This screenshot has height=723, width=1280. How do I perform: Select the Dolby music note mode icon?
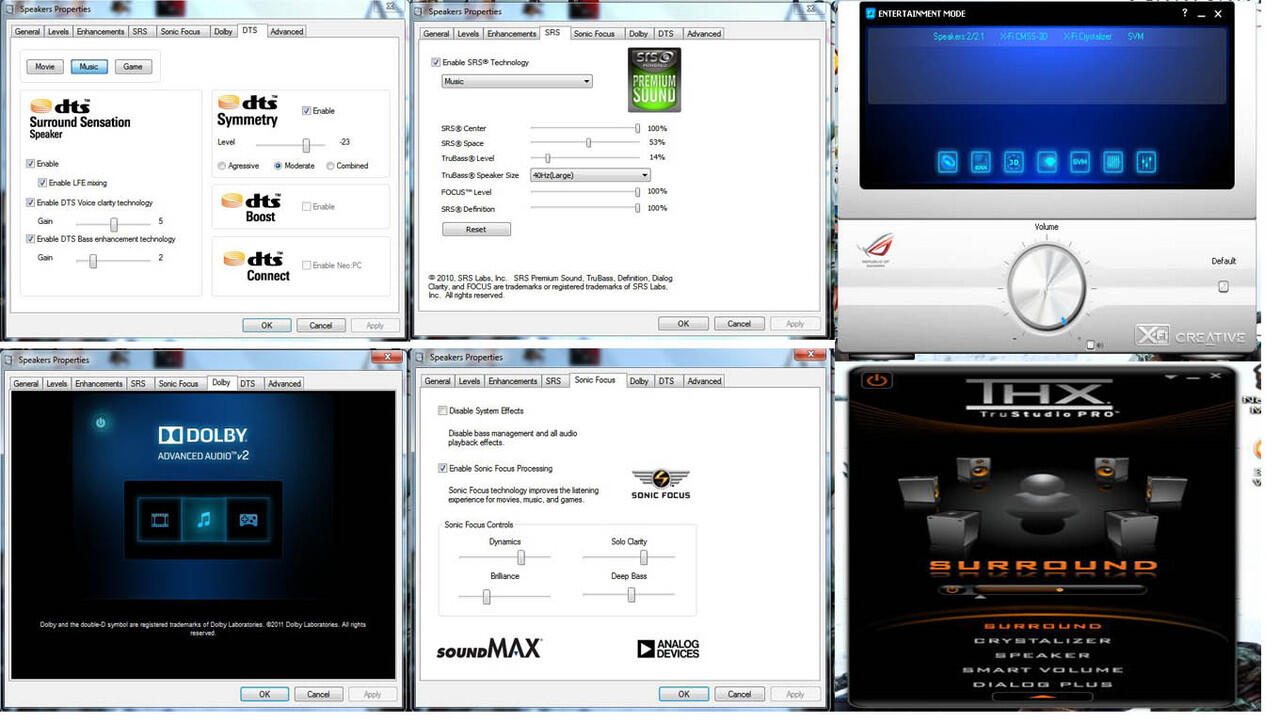click(204, 519)
